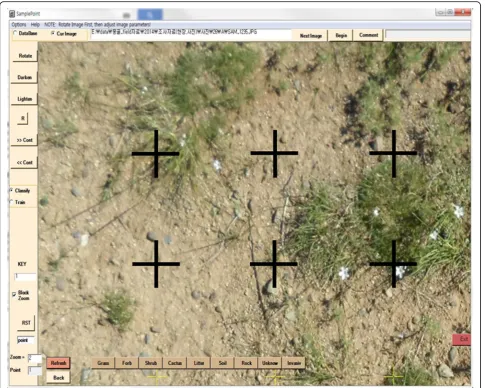Click the point text field
485x388 pixels.
(x=25, y=340)
